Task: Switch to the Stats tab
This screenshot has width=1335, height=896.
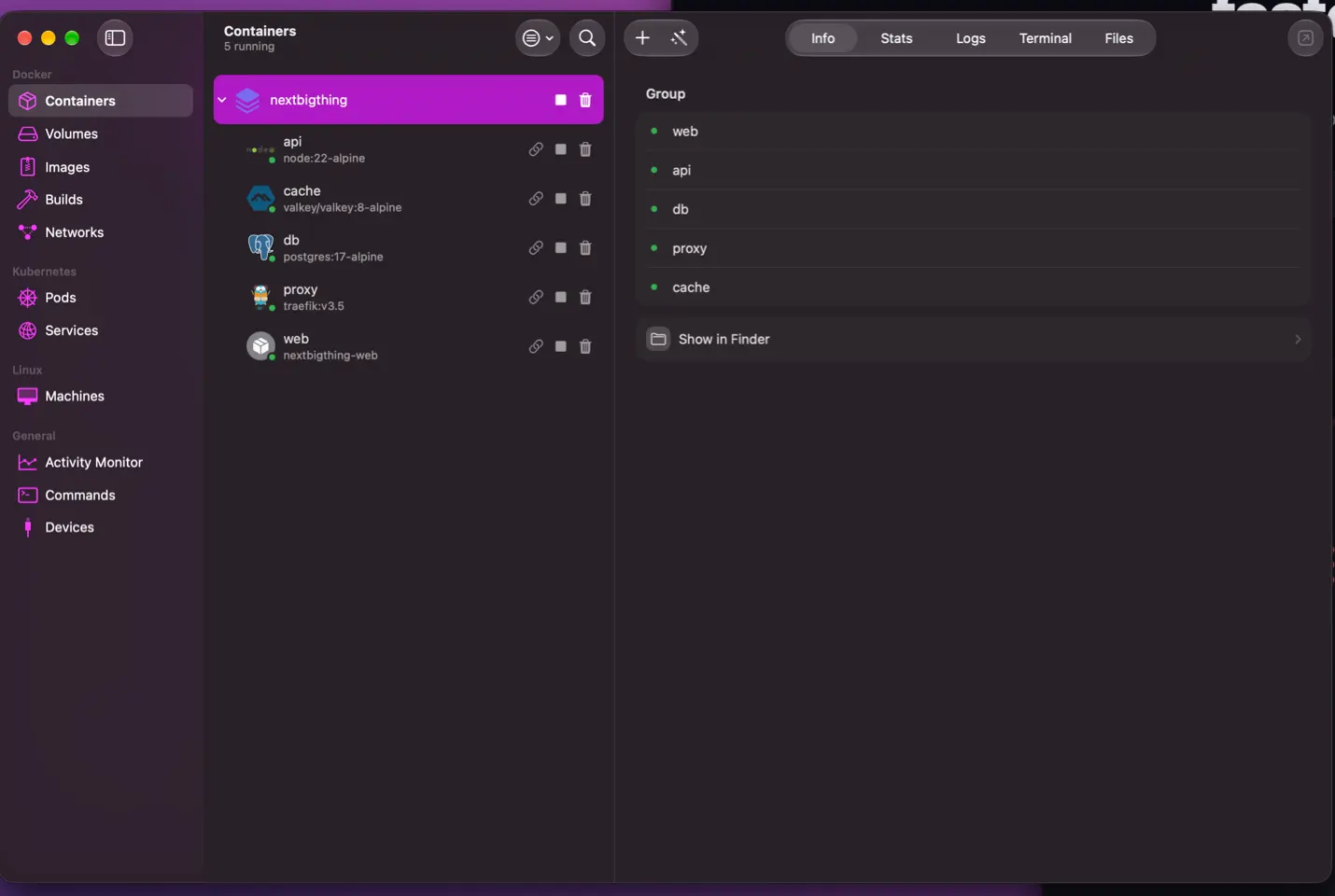Action: [896, 38]
